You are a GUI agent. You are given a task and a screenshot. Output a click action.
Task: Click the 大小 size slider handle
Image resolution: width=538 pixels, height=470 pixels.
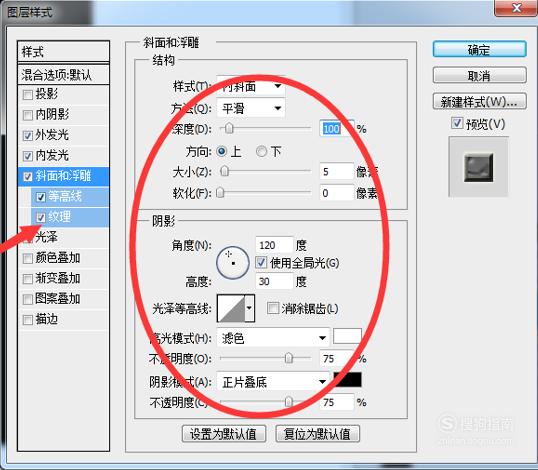click(224, 171)
